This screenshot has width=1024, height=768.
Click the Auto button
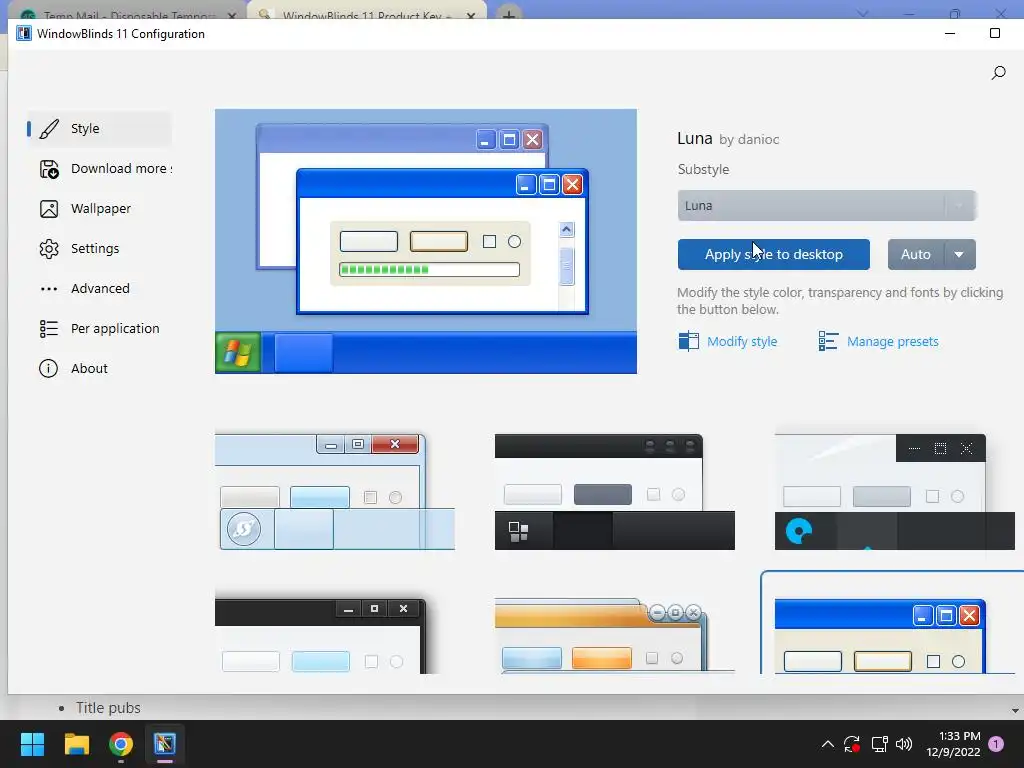(916, 254)
